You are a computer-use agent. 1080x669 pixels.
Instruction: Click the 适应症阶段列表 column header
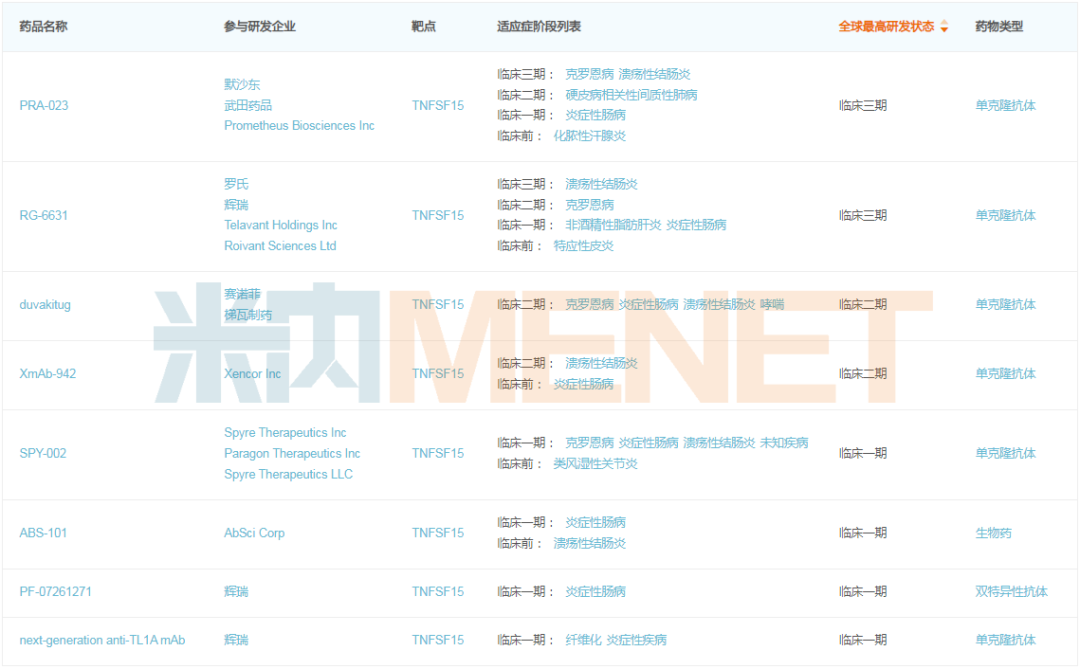click(x=539, y=27)
